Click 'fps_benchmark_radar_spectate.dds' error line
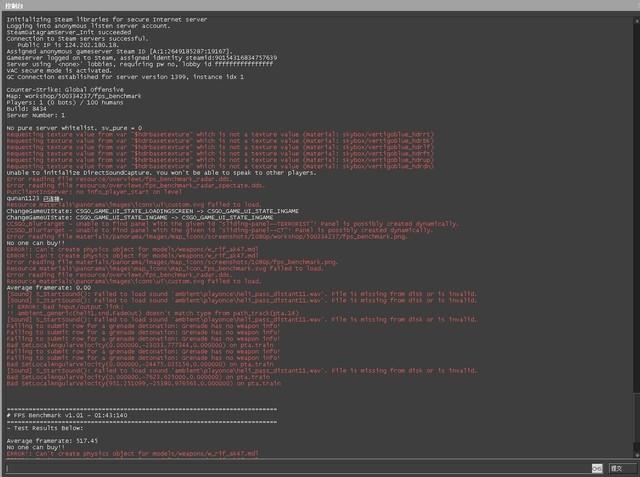Image resolution: width=640 pixels, height=477 pixels. pos(135,185)
